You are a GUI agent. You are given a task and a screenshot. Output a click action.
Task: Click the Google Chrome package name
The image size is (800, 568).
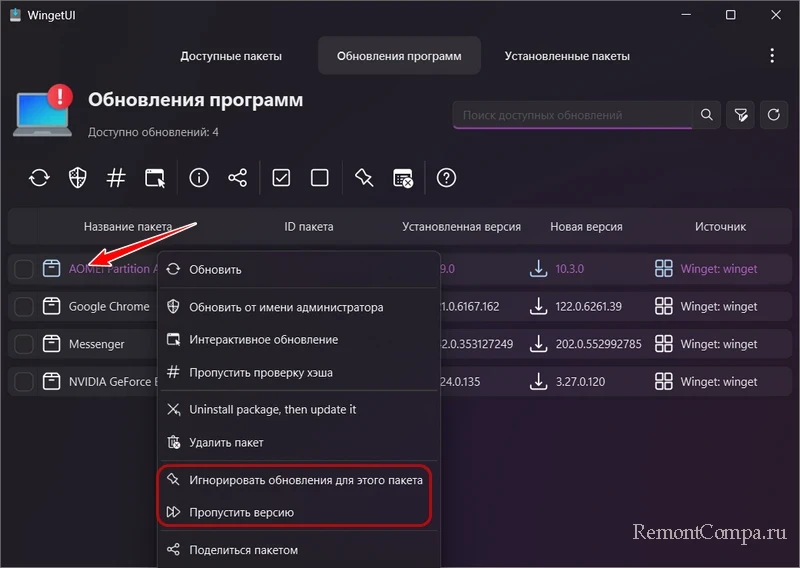pyautogui.click(x=109, y=307)
